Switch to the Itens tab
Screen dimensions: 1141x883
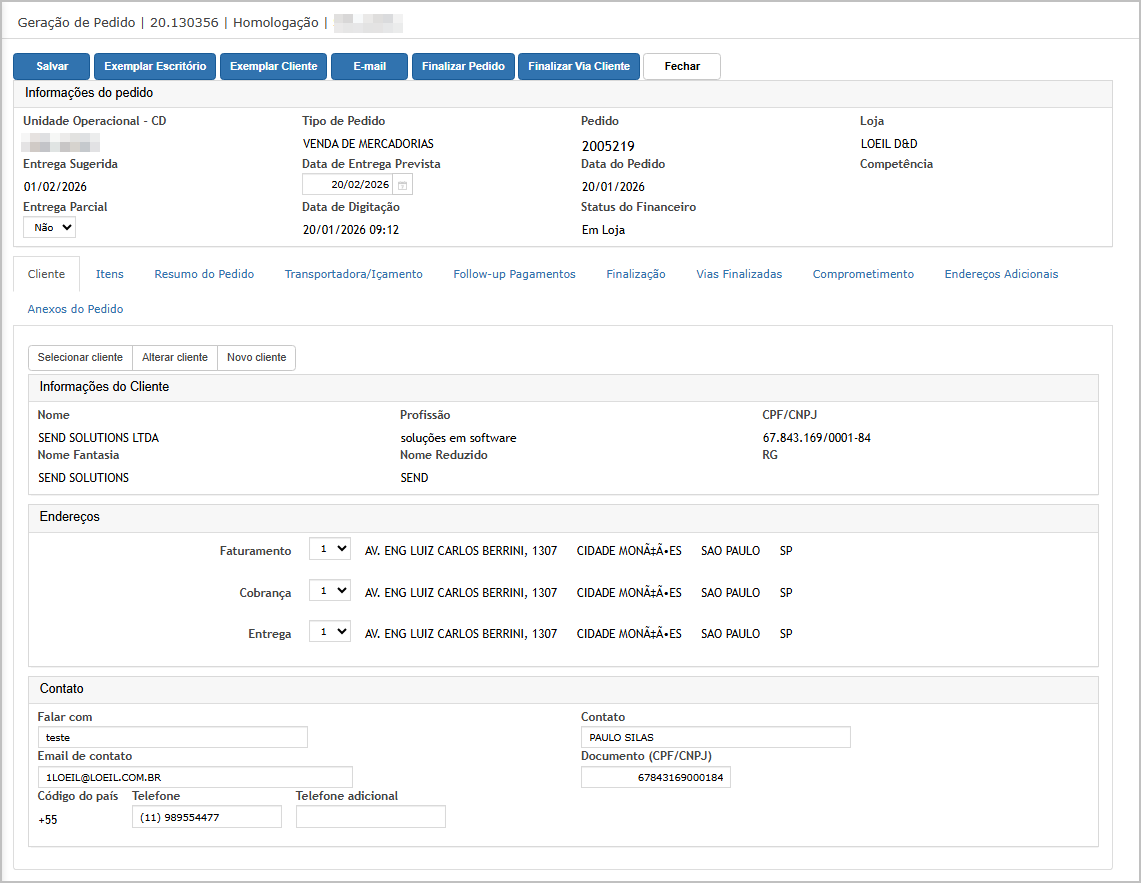[x=110, y=274]
